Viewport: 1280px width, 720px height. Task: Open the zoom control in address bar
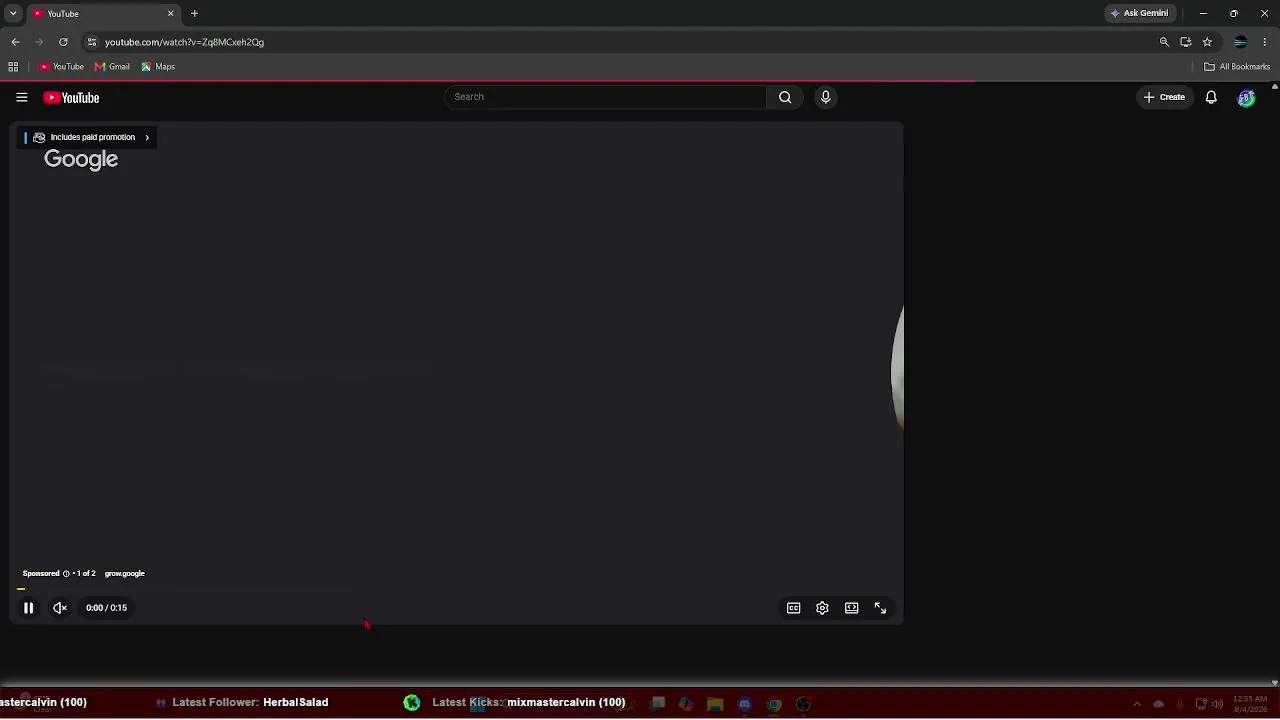[x=1164, y=42]
